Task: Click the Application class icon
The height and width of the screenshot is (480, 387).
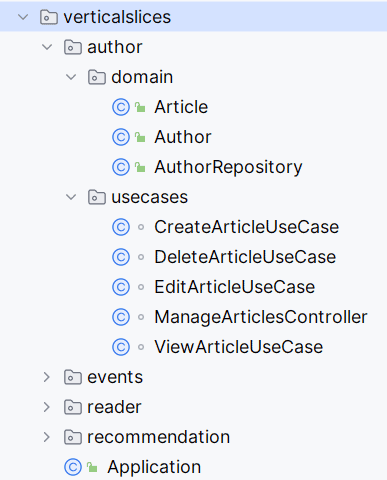Action: [73, 467]
